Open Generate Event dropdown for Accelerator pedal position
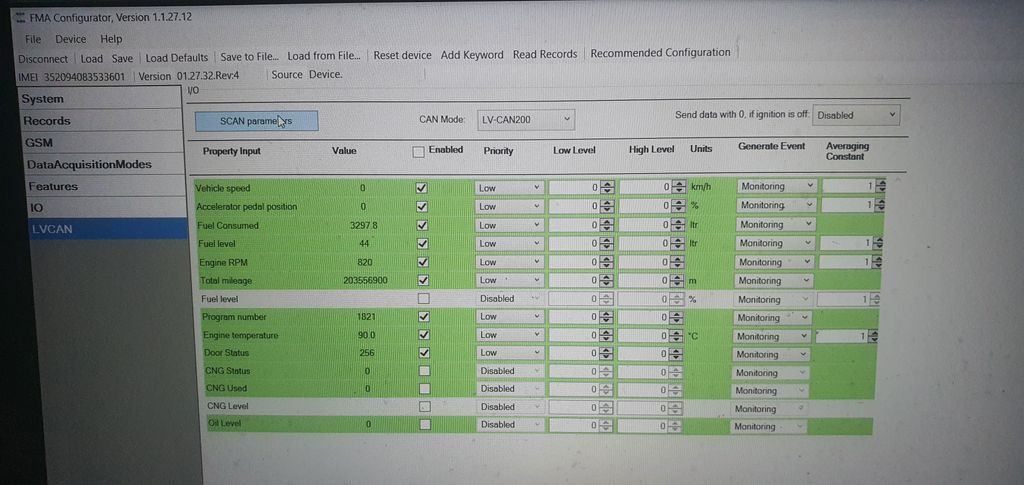Screen dimensions: 1024x485 click(776, 205)
